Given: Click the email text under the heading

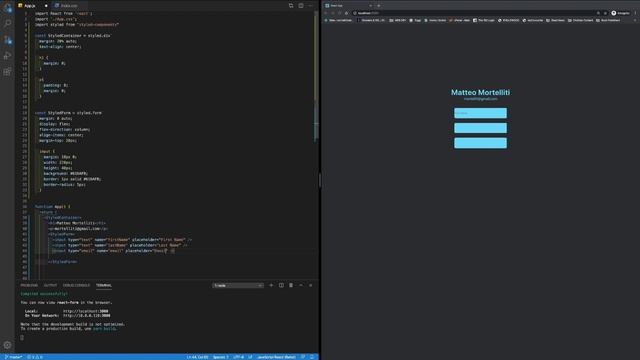Looking at the screenshot, I should 480,99.
